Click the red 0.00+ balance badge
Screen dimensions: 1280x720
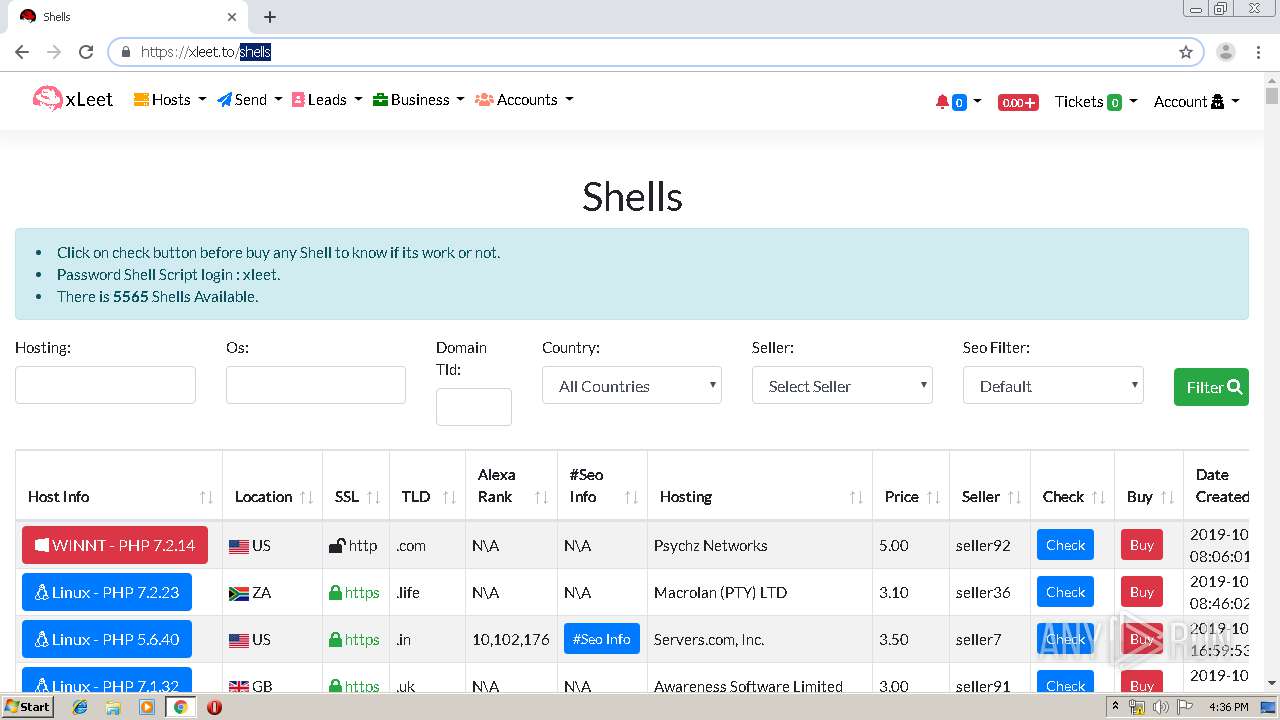click(1018, 102)
